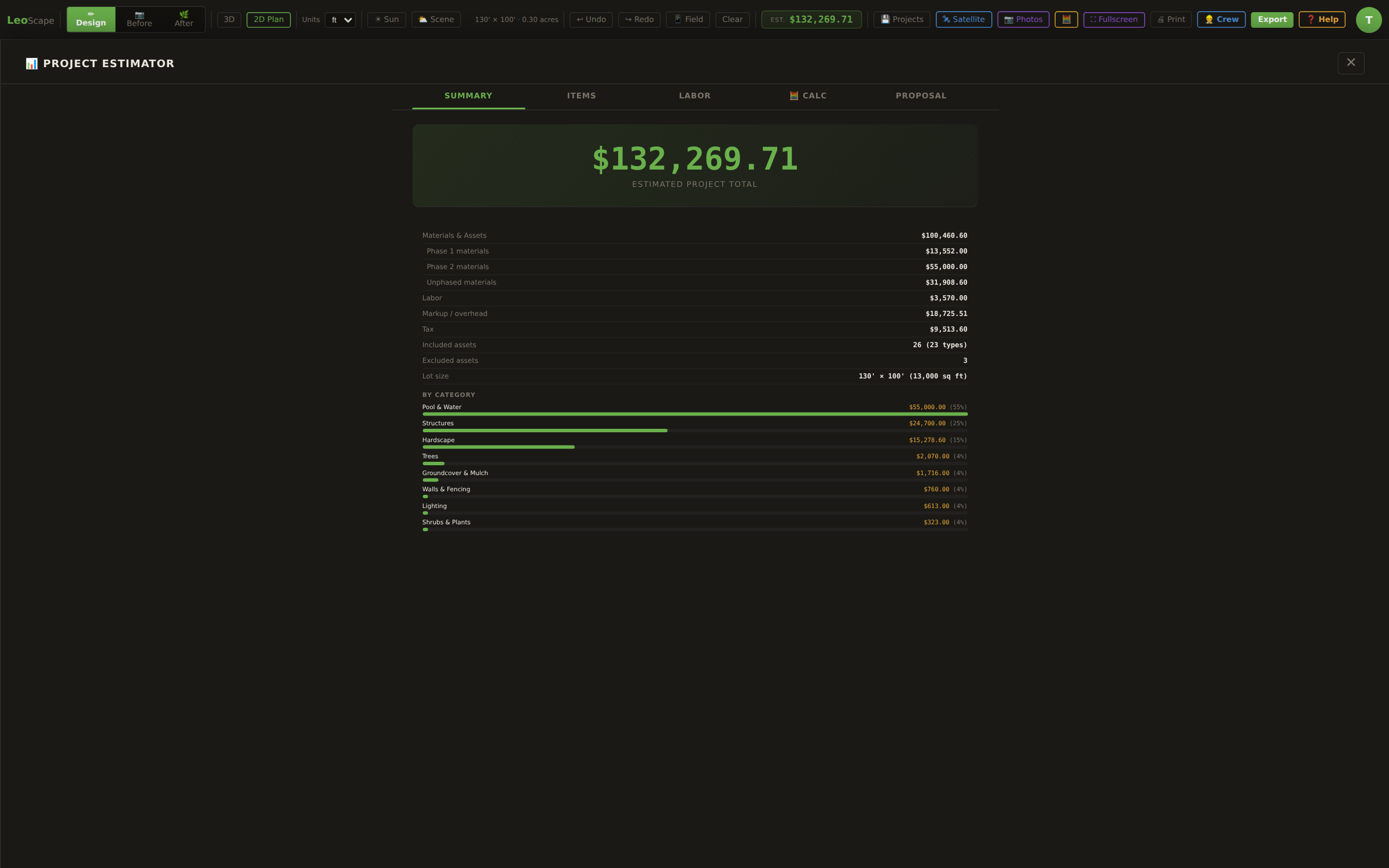Screen dimensions: 1389x868
Task: Select the Summary tab
Action: click(x=468, y=96)
